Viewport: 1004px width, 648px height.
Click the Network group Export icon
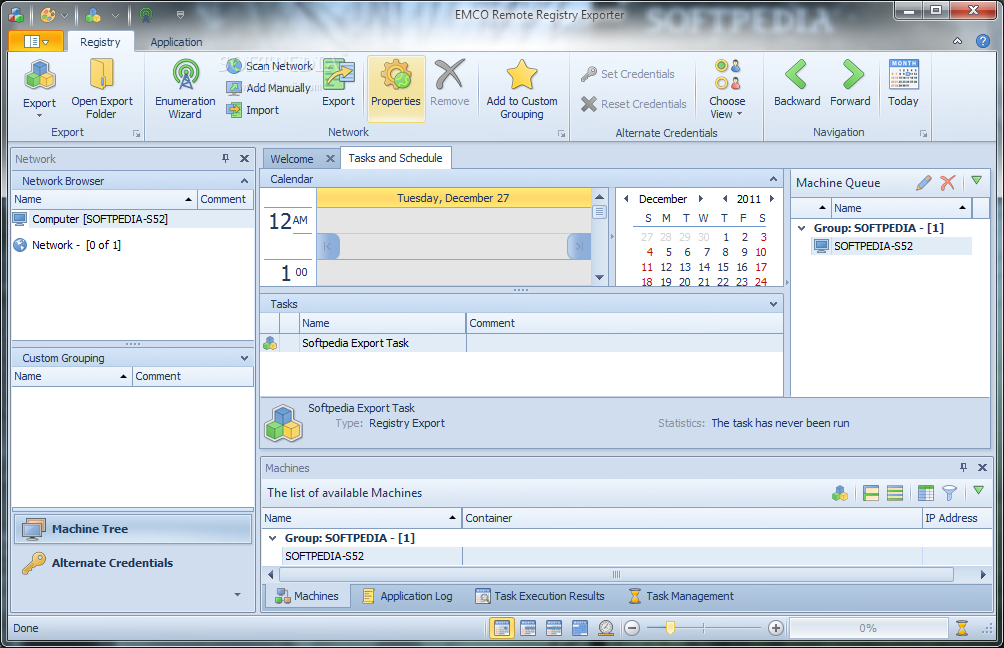pyautogui.click(x=338, y=83)
